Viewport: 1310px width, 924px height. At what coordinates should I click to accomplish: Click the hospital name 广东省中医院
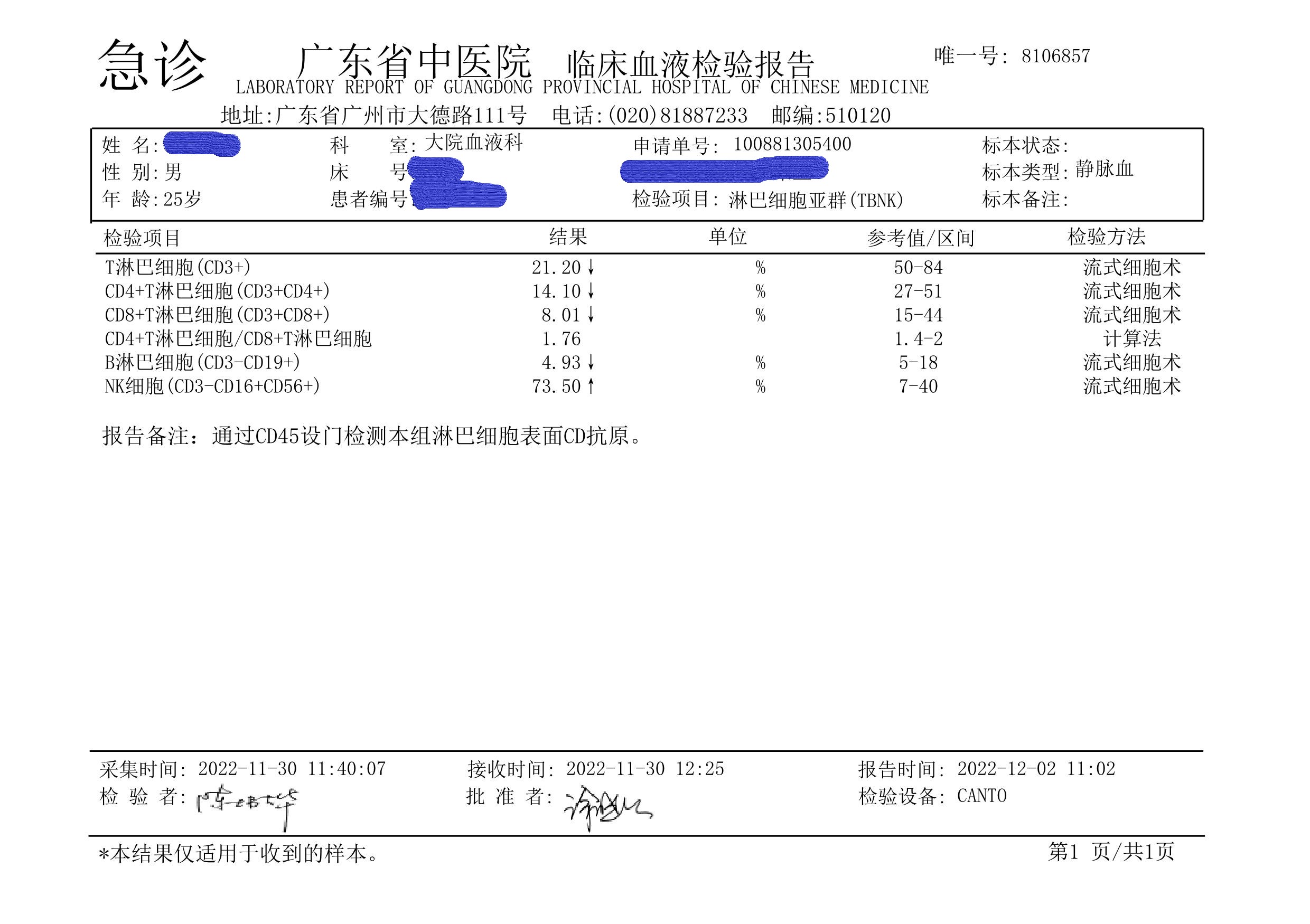pos(415,62)
